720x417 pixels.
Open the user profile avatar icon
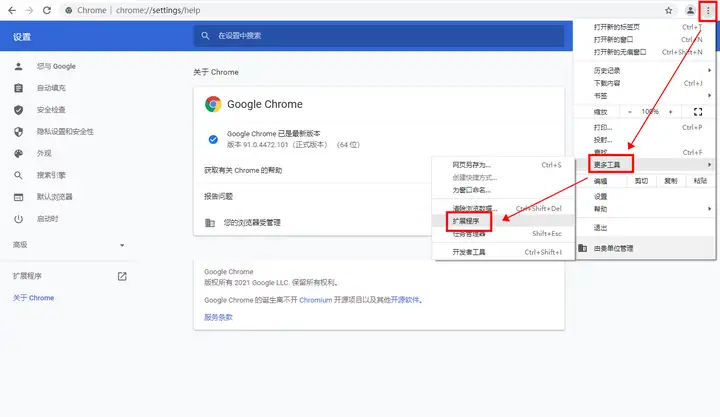click(690, 10)
